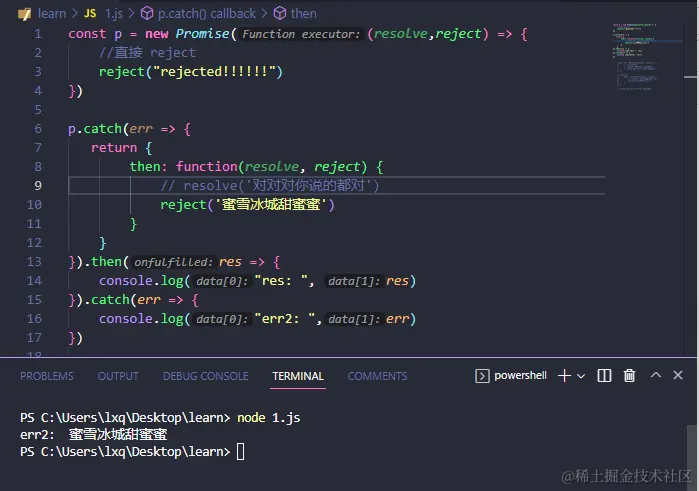Click 'node 1.js' command in terminal

[268, 418]
